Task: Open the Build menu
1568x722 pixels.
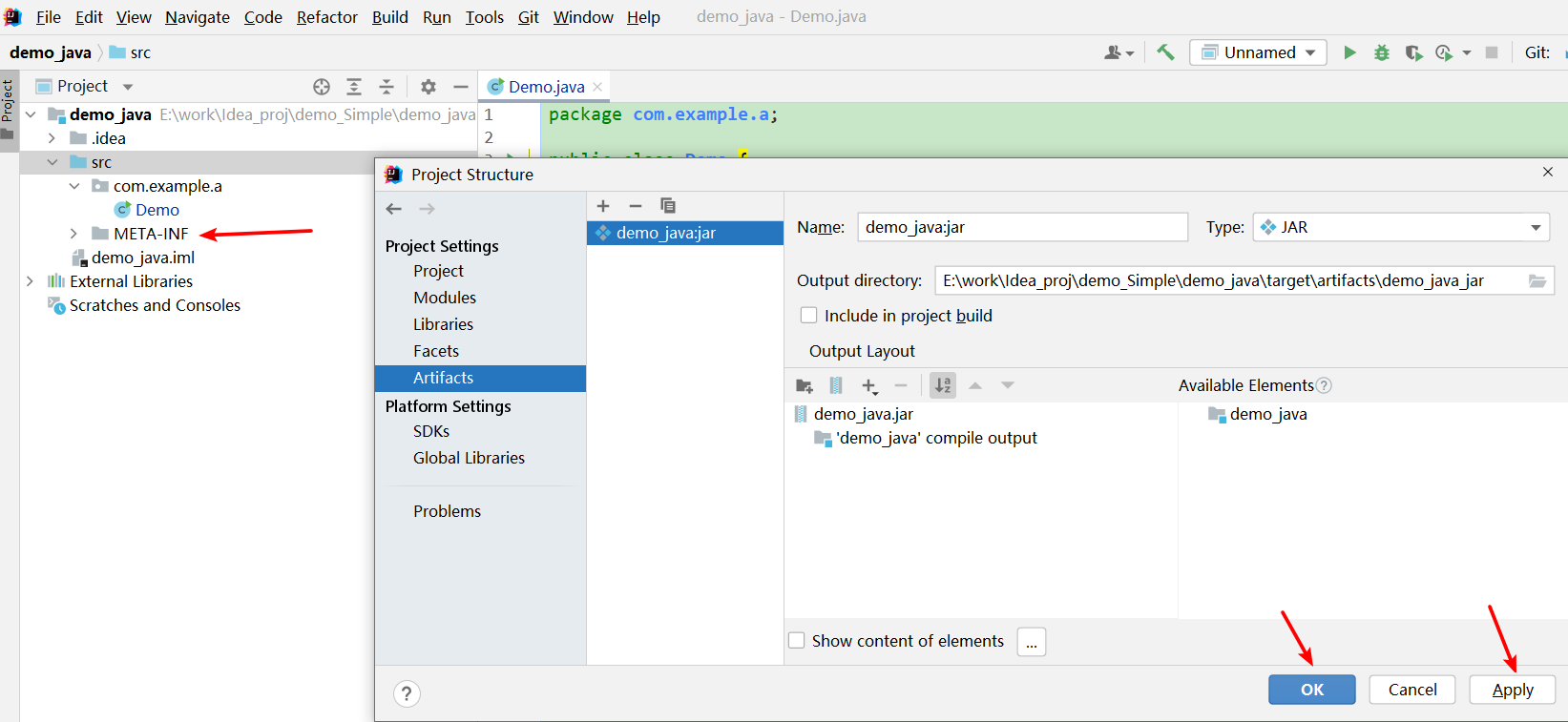Action: click(390, 17)
